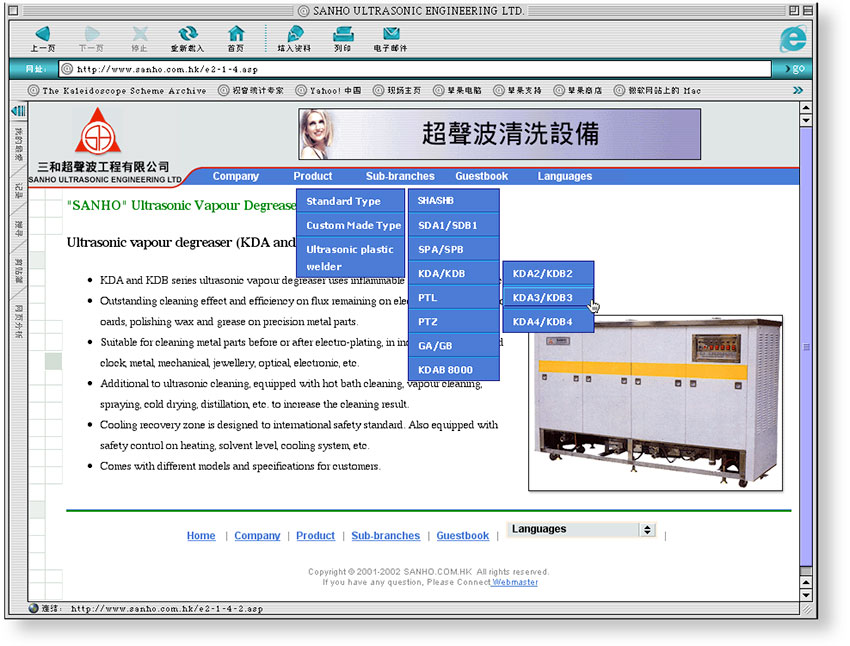The width and height of the screenshot is (850, 646).
Task: Click the ultrasonic cleaning banner ad
Action: (499, 134)
